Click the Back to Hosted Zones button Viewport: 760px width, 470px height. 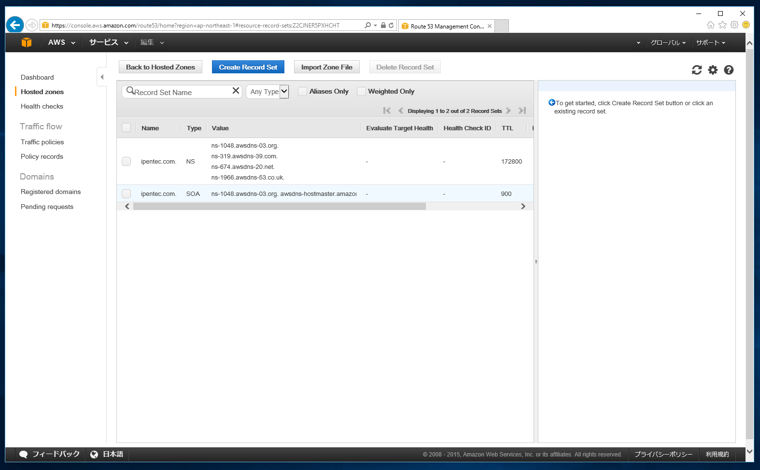(x=160, y=67)
